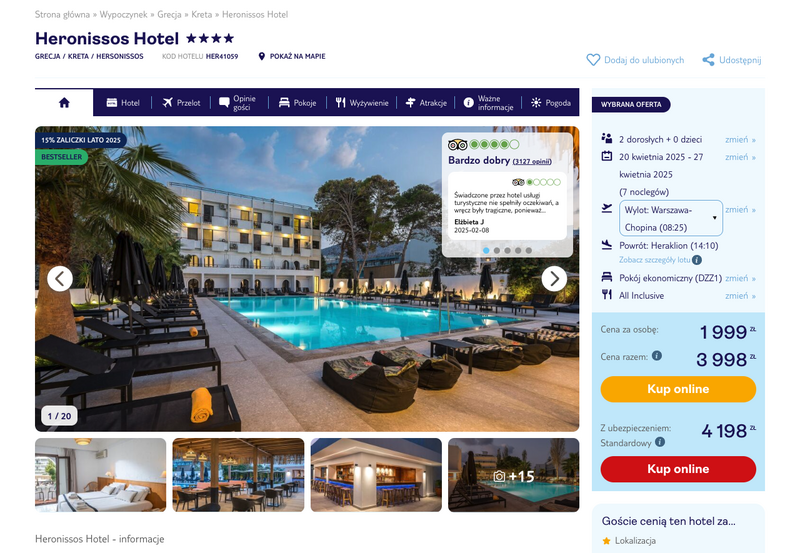Select the second review carousel dot

click(497, 250)
